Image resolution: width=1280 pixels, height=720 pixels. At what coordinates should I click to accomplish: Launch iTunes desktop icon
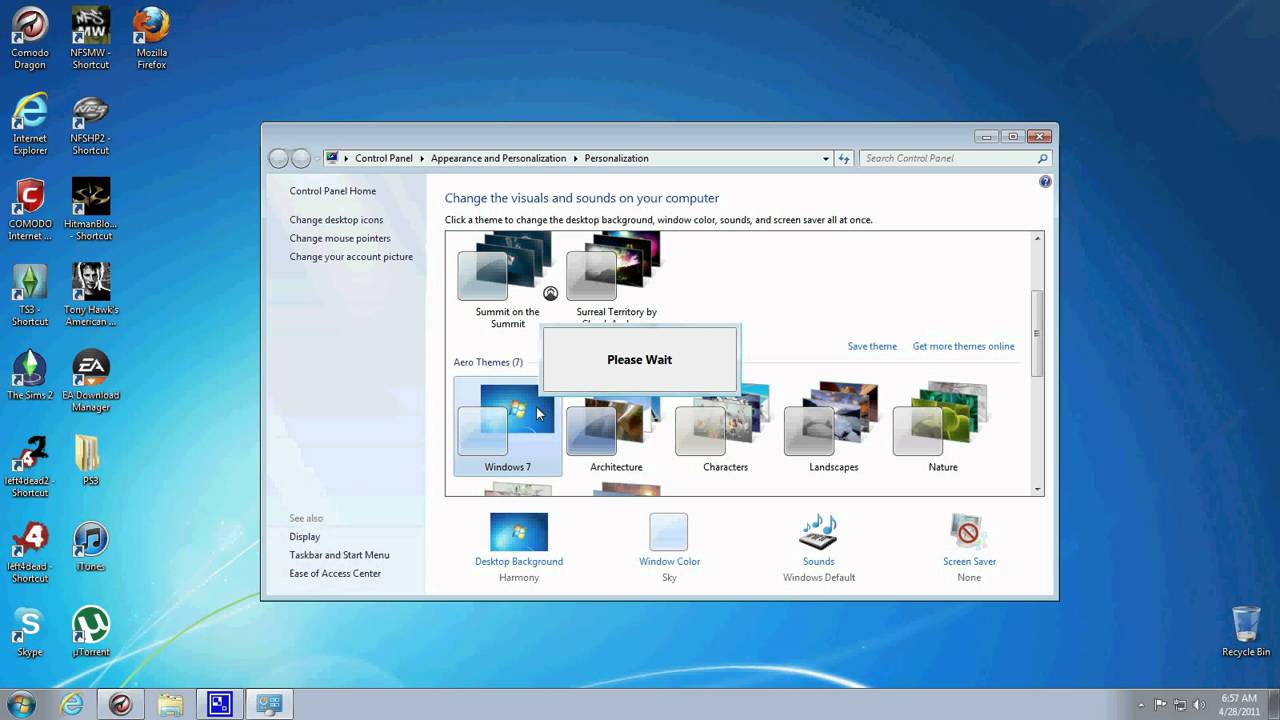90,547
